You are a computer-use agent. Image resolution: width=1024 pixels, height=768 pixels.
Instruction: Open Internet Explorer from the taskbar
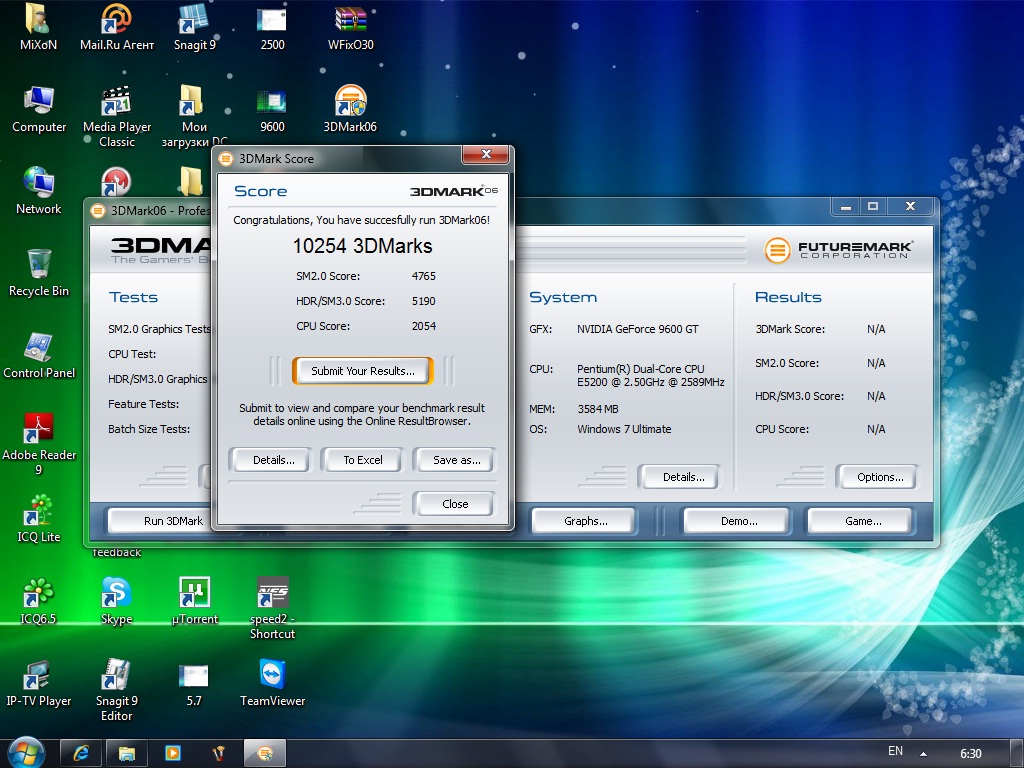pyautogui.click(x=81, y=753)
